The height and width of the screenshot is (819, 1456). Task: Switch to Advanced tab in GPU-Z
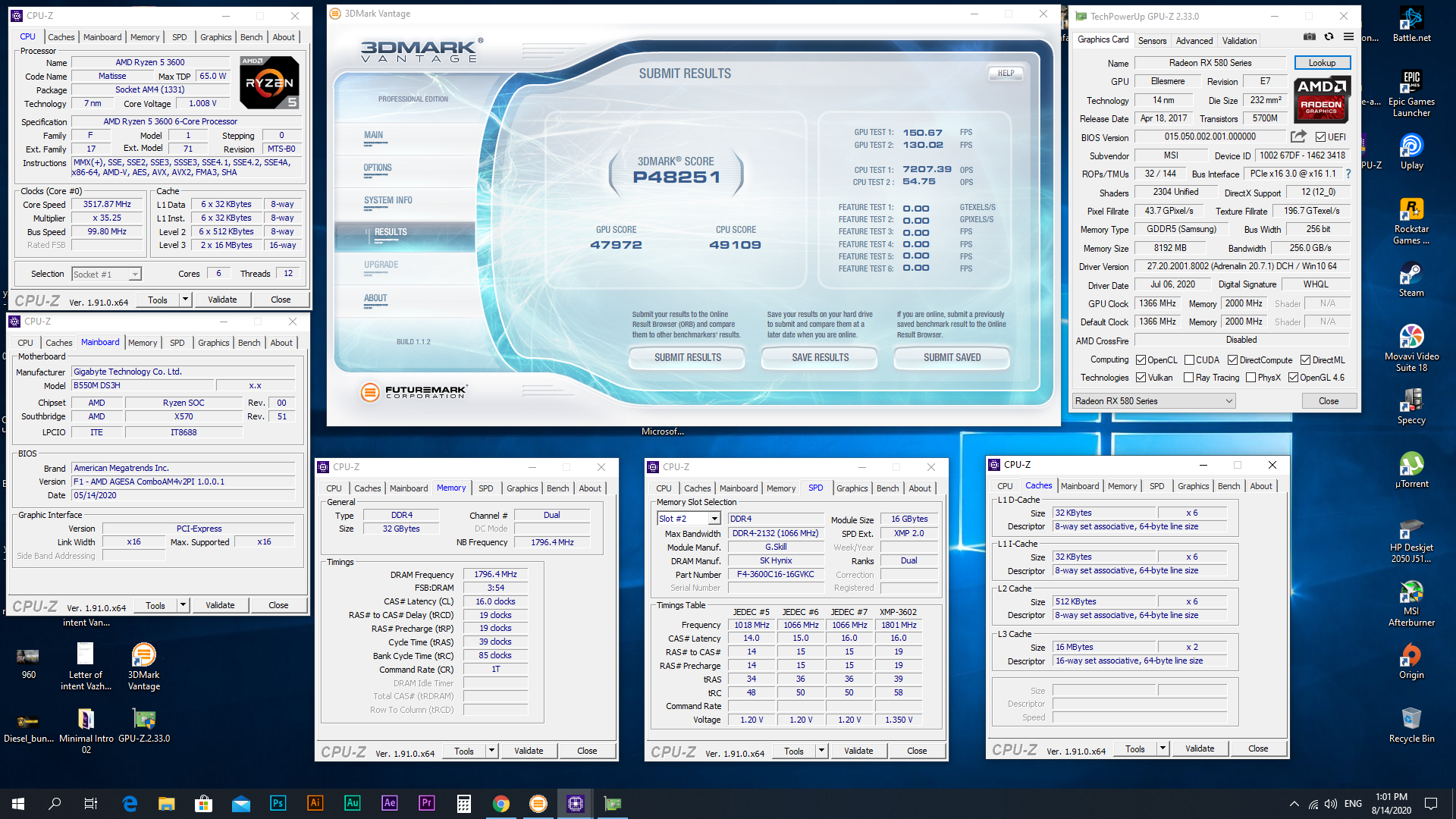pyautogui.click(x=1194, y=41)
